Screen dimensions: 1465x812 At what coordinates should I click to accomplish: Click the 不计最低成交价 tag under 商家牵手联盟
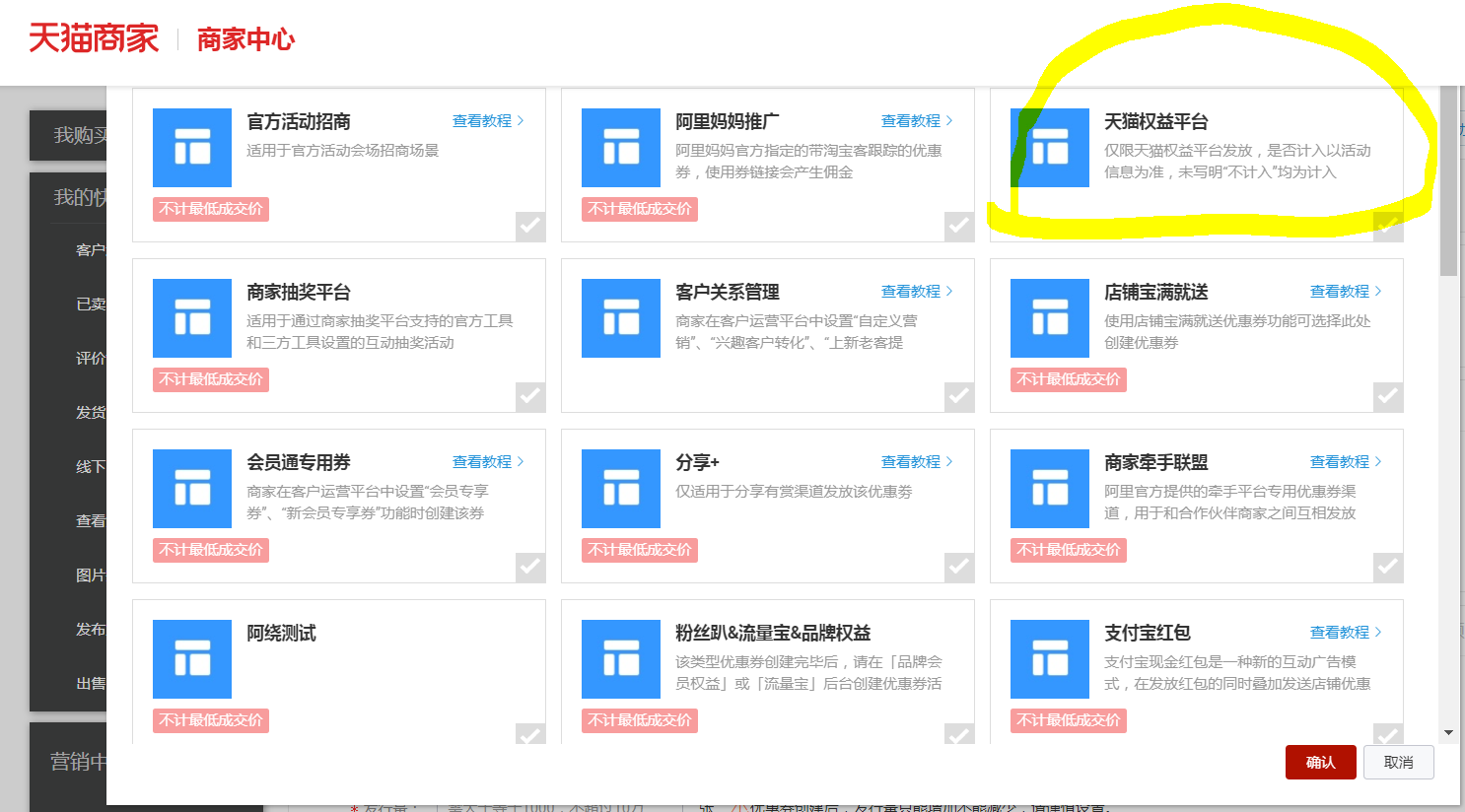point(1069,550)
